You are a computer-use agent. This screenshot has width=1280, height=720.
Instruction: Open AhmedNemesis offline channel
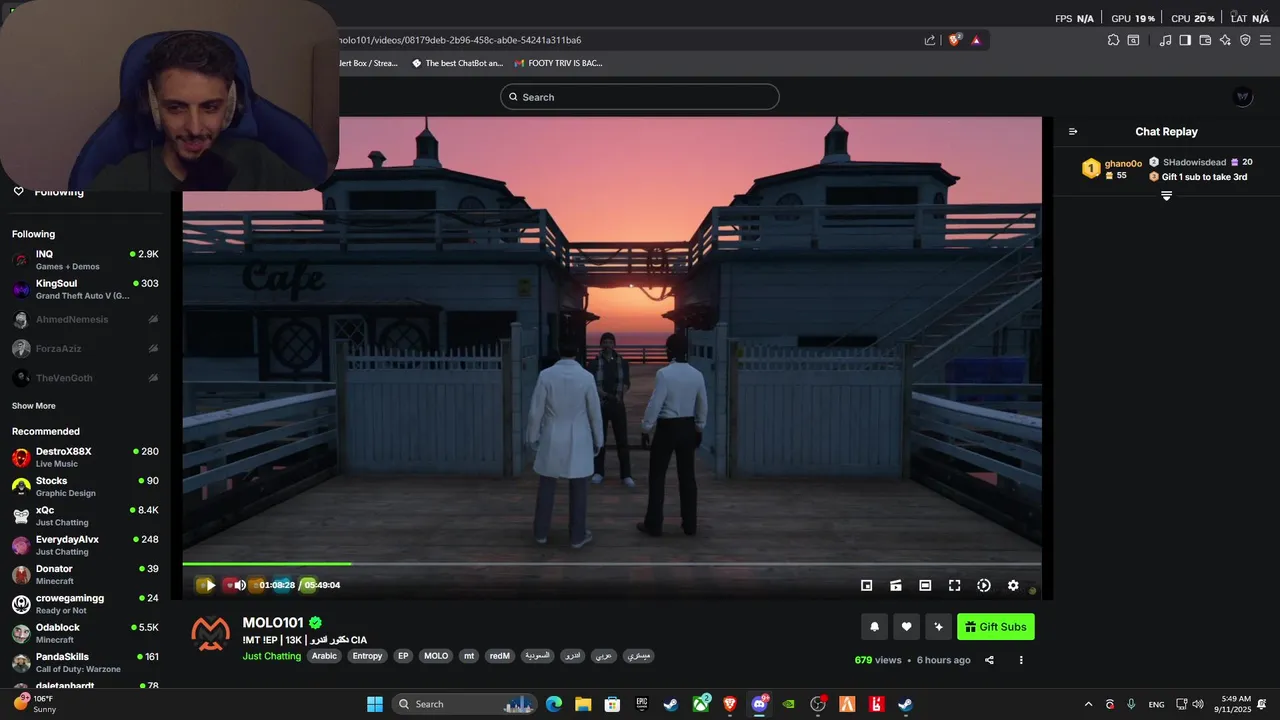[x=85, y=320]
